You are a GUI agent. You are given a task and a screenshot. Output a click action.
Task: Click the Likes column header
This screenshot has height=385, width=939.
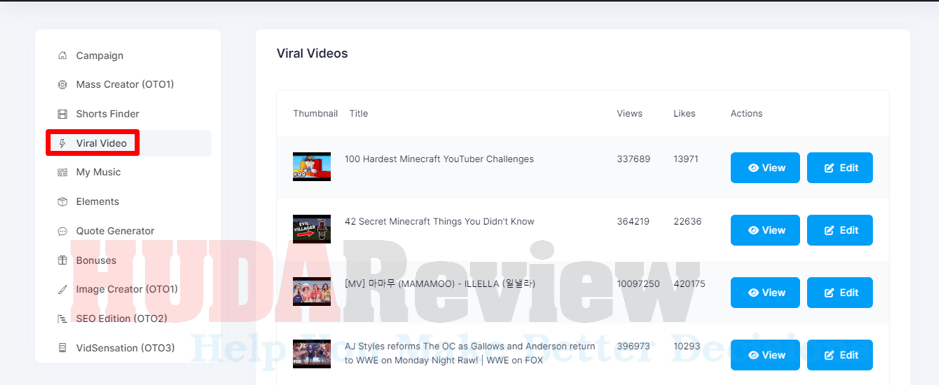(684, 113)
